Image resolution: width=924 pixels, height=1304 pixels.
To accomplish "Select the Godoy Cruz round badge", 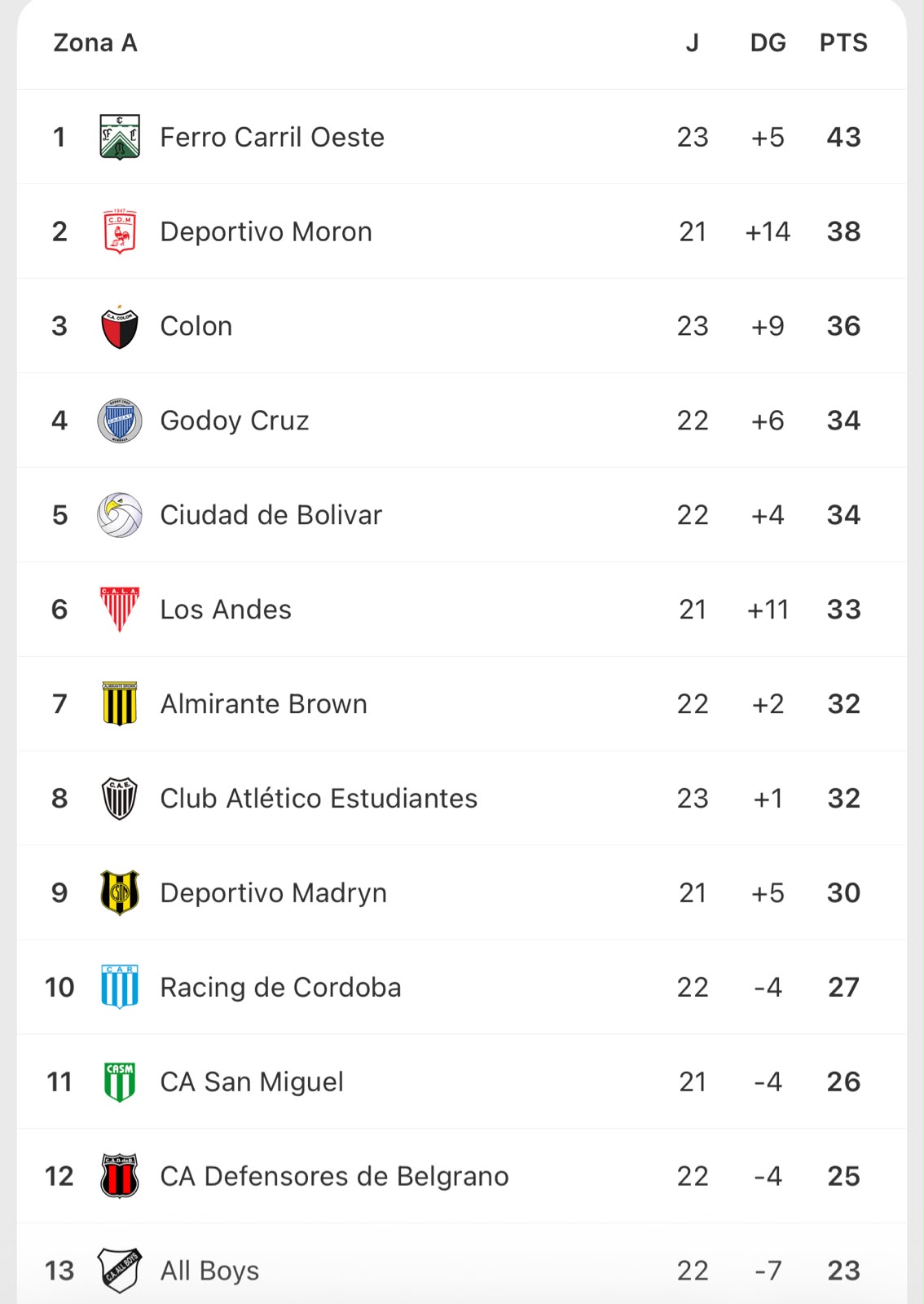I will [x=120, y=421].
